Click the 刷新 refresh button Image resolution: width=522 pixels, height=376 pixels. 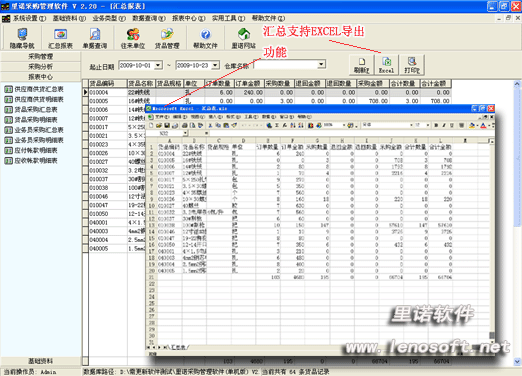coord(361,65)
